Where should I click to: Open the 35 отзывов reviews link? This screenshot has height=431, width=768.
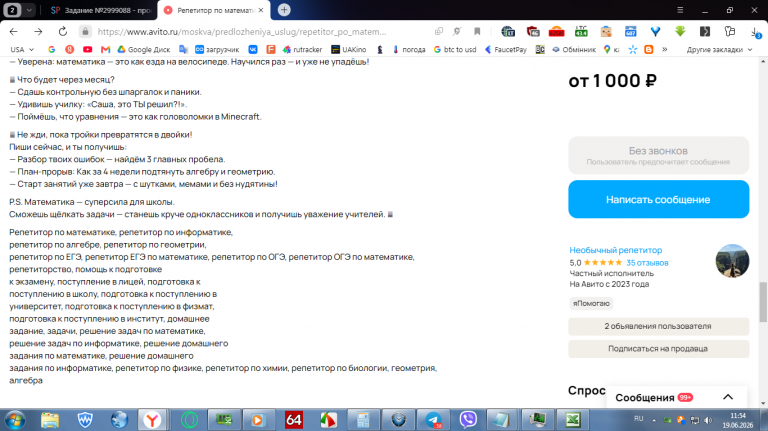[x=647, y=263]
